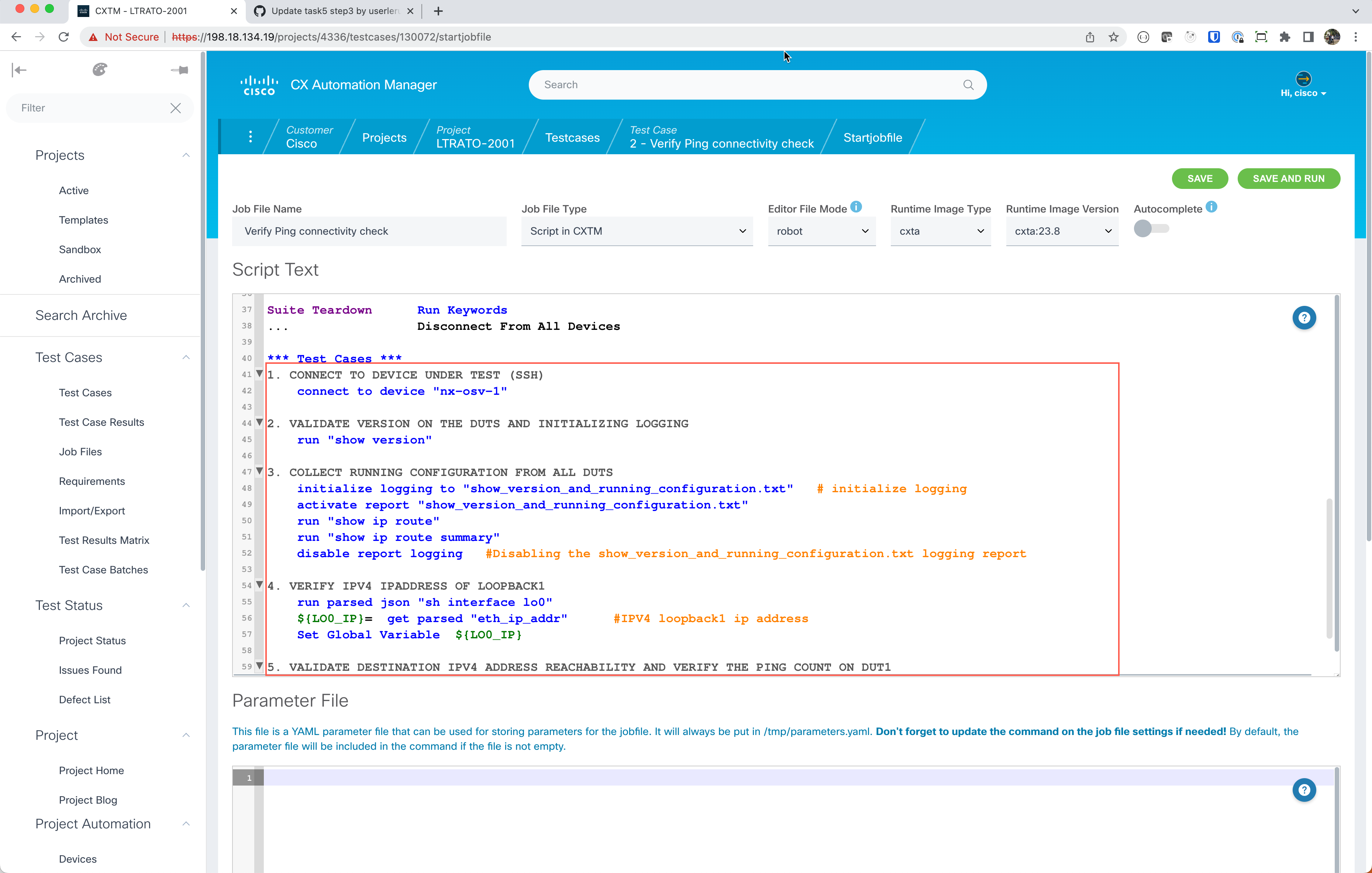Close the Update task5 step3 GitHub tab
Screen dimensions: 1372x873
tap(410, 11)
